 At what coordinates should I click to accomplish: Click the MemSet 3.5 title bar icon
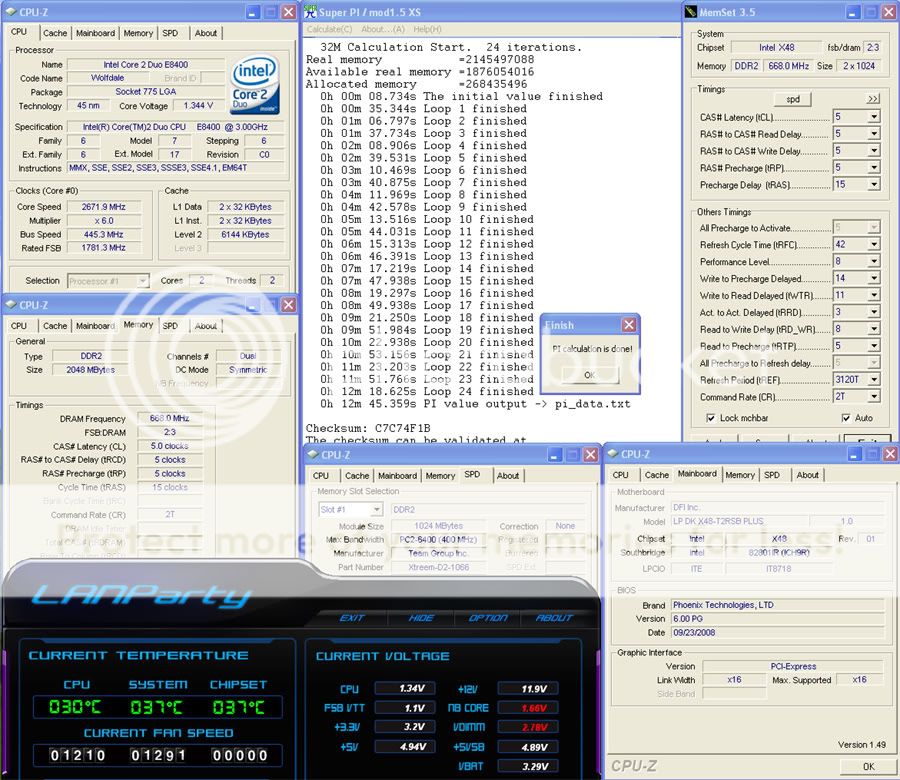pos(690,11)
